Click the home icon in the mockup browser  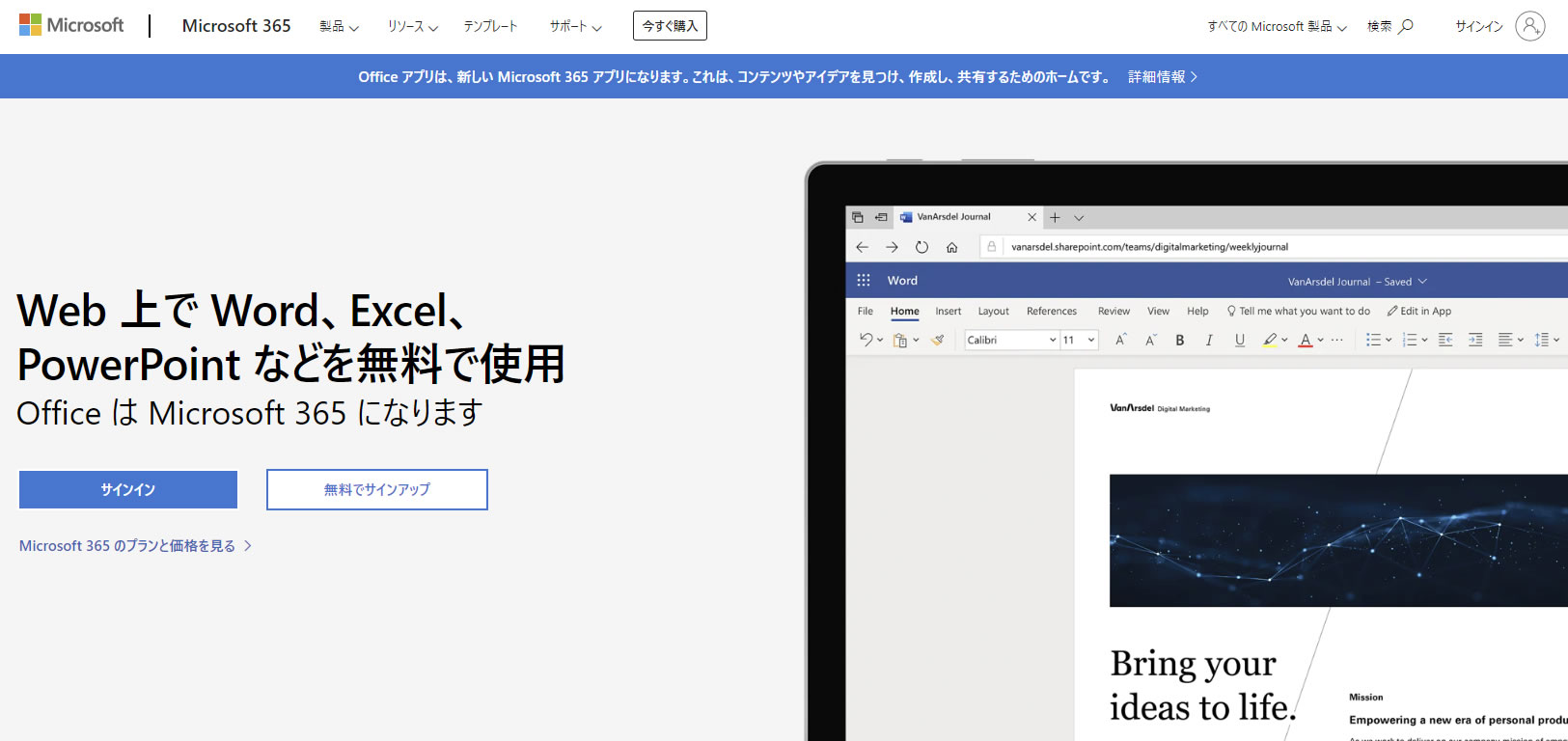click(x=951, y=247)
